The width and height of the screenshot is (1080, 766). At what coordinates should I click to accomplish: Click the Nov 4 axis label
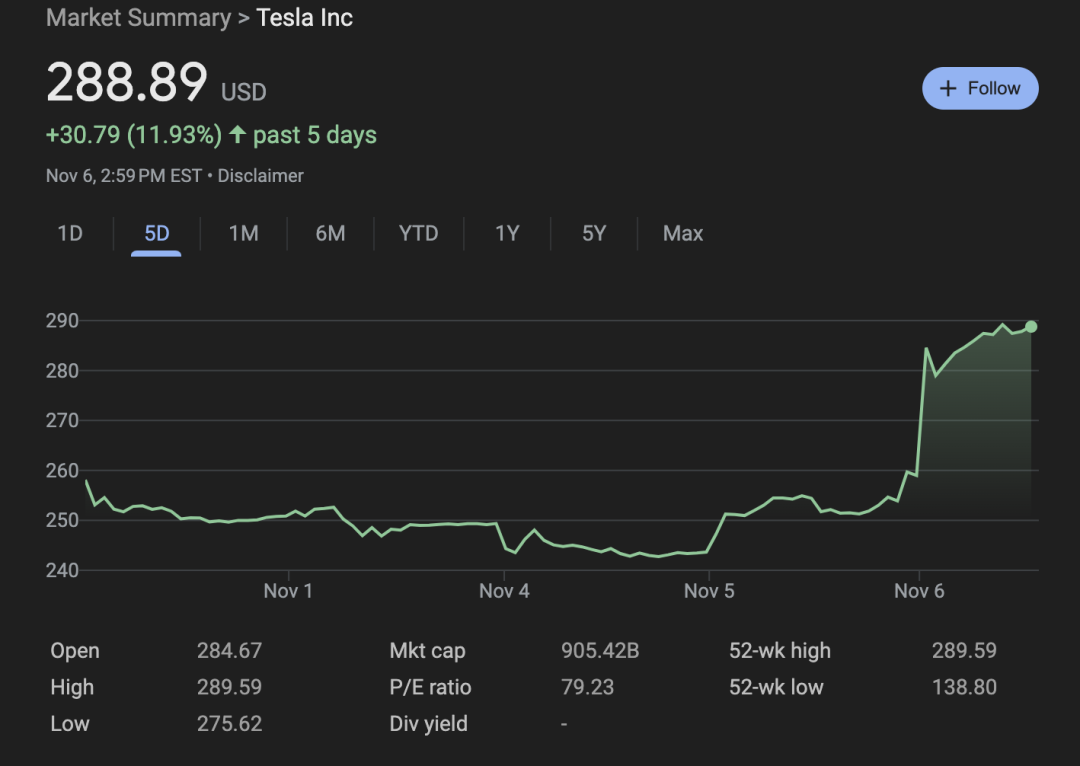coord(504,591)
